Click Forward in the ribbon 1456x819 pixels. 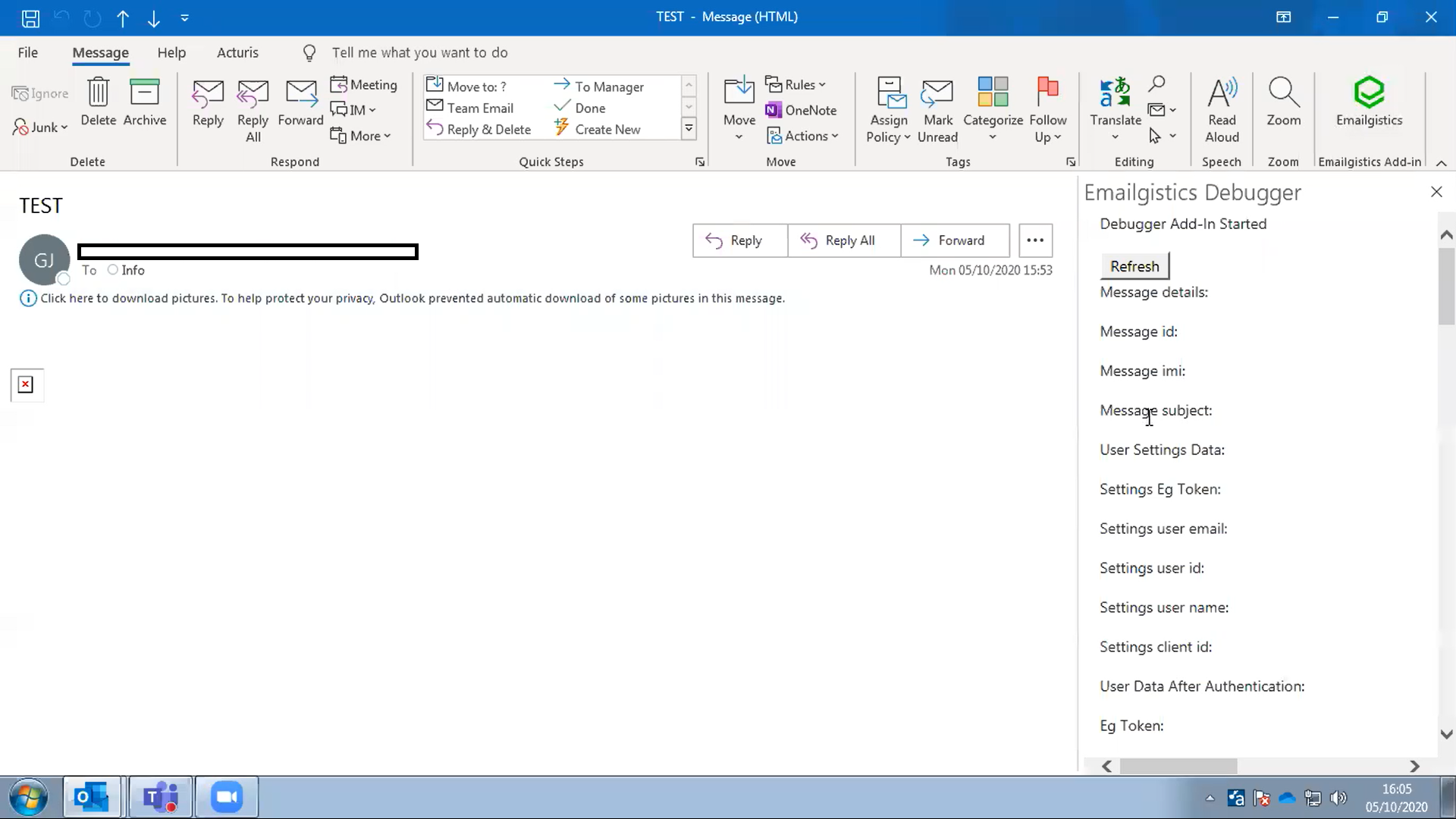click(x=300, y=103)
